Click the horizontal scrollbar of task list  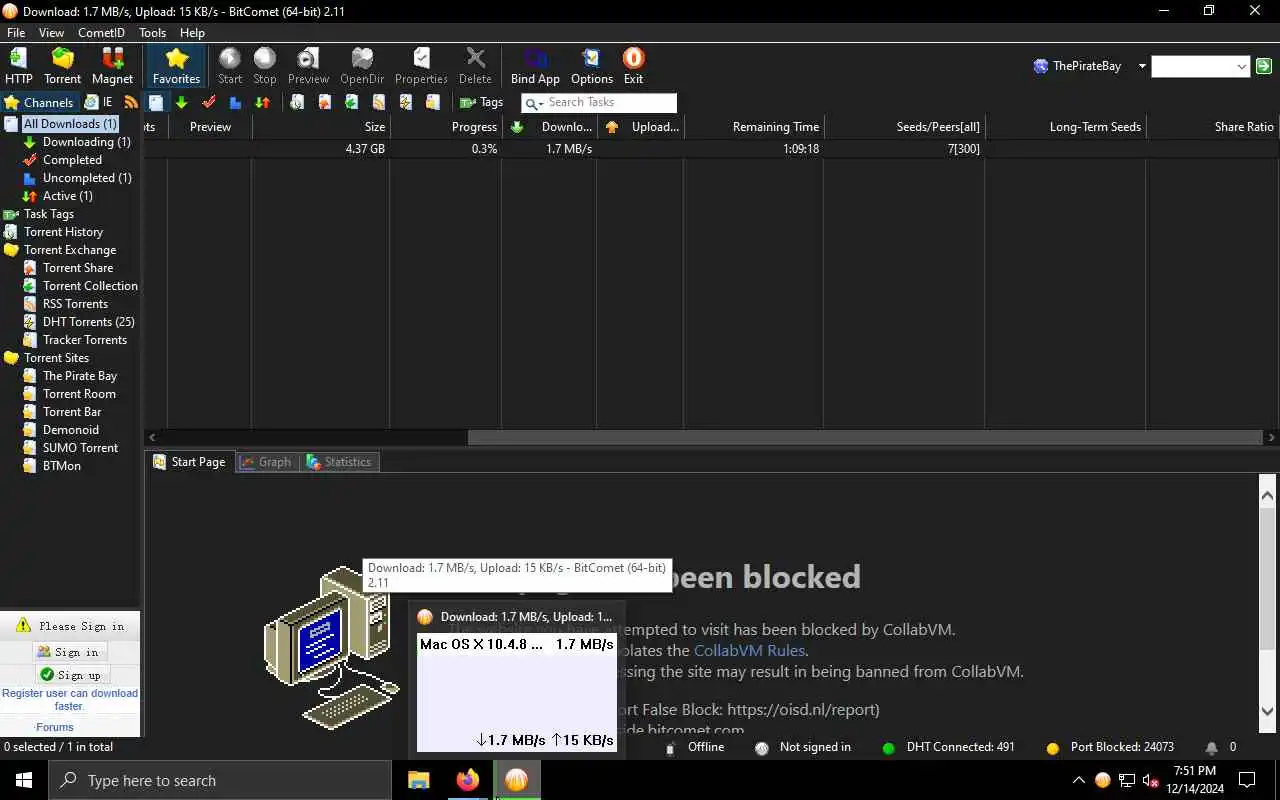coord(865,438)
